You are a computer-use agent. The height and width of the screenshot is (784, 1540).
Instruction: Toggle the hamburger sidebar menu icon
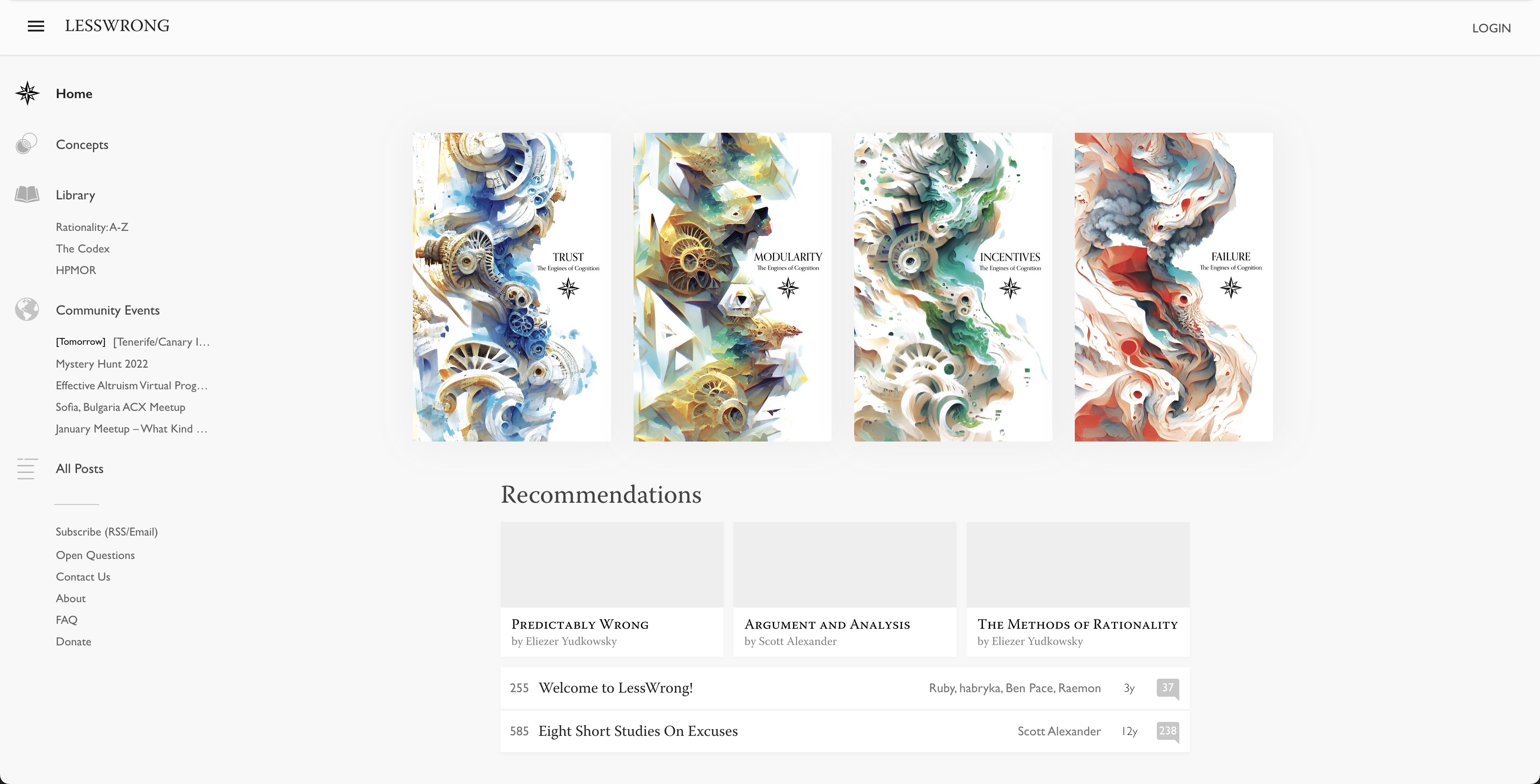36,26
